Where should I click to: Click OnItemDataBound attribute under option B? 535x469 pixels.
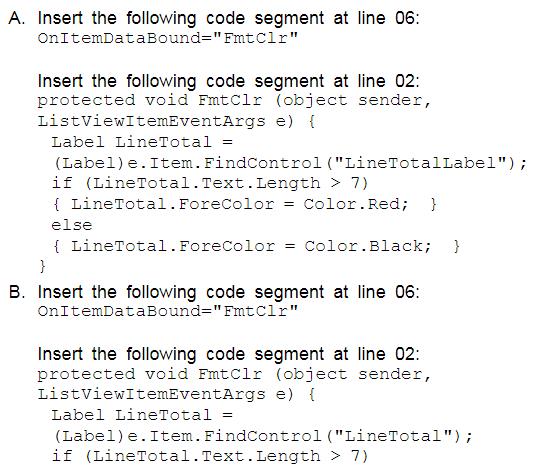coord(168,311)
